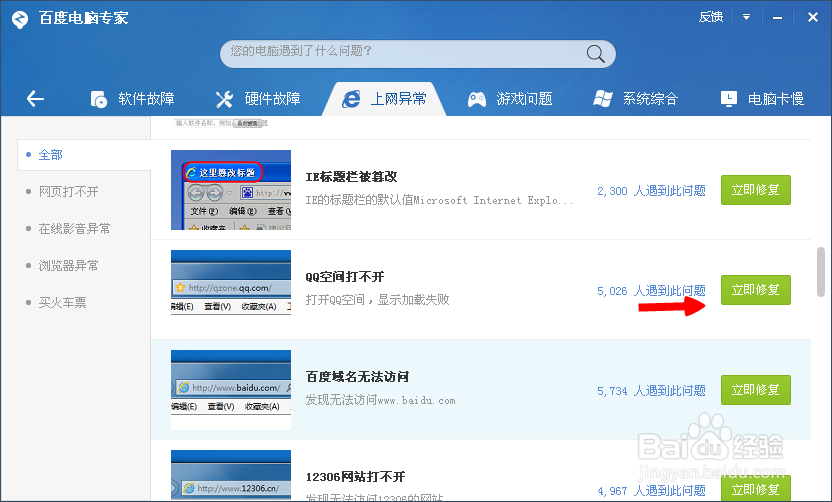The image size is (832, 502).
Task: Click the 12306网站打不开 title
Action: tap(356, 477)
